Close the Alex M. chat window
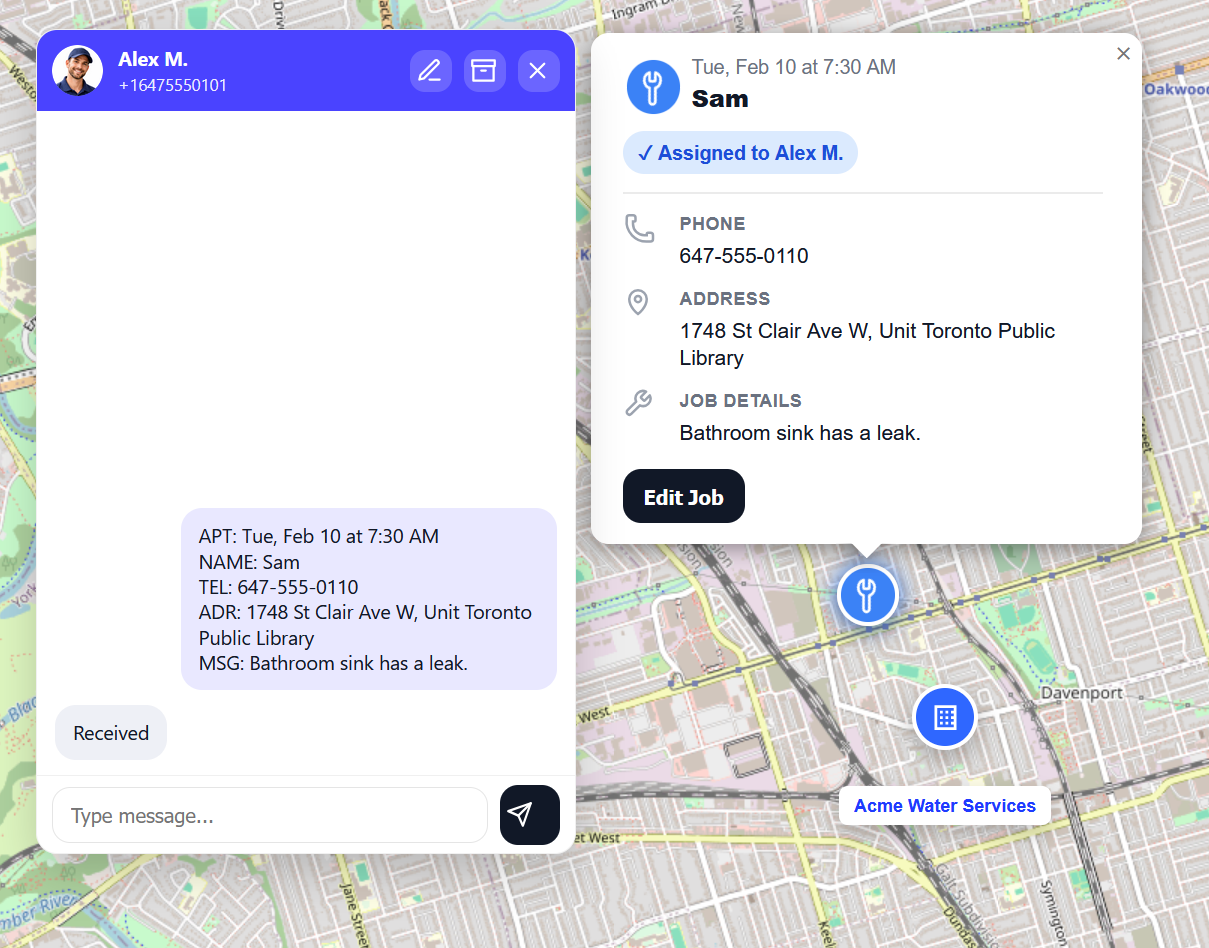Viewport: 1209px width, 948px height. click(x=538, y=70)
